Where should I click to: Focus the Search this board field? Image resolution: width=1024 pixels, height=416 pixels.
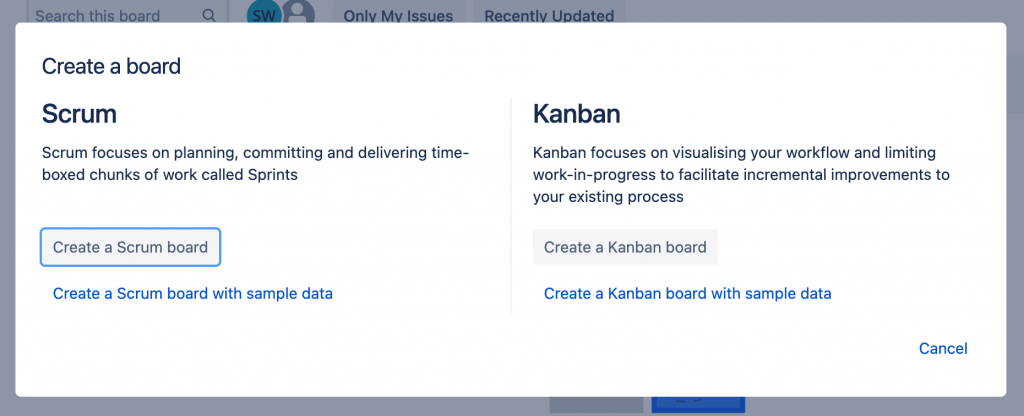pyautogui.click(x=110, y=15)
